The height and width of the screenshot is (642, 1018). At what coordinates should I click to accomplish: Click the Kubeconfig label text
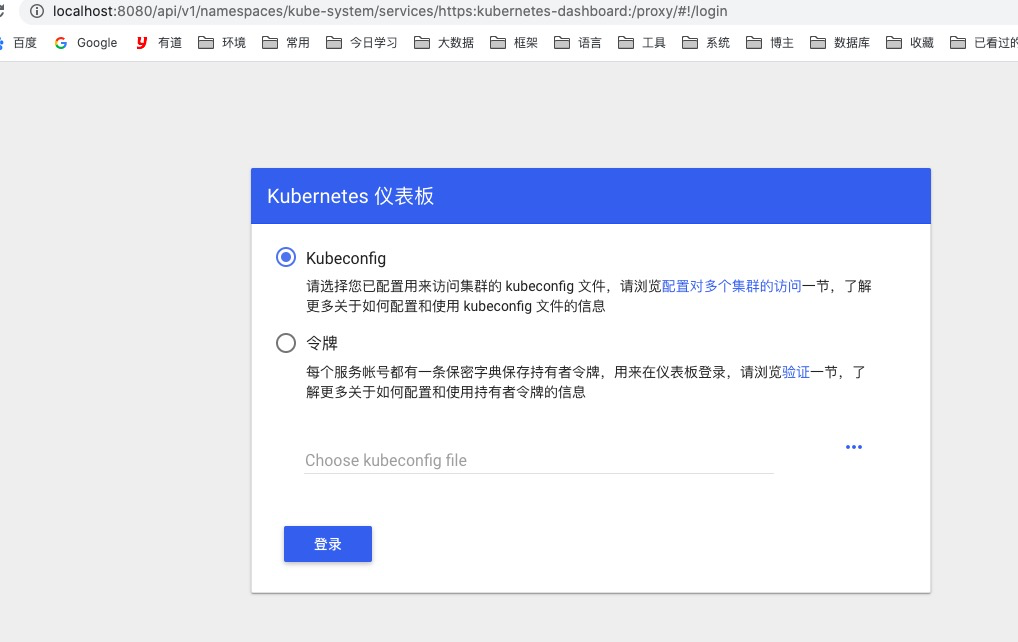point(345,258)
